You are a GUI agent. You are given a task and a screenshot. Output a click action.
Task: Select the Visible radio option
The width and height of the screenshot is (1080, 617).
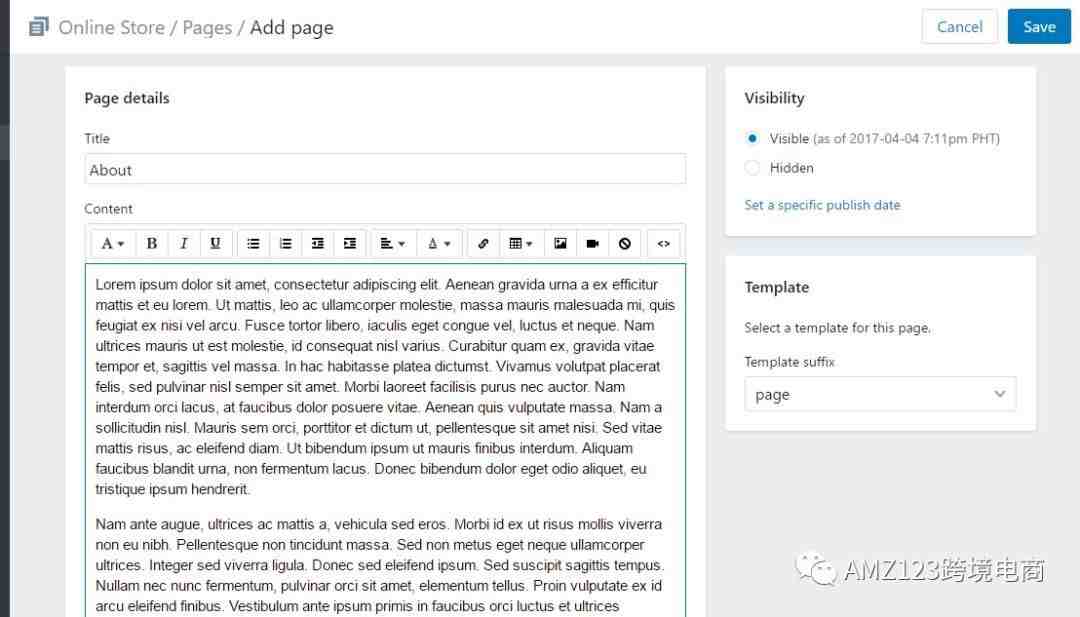click(x=752, y=138)
